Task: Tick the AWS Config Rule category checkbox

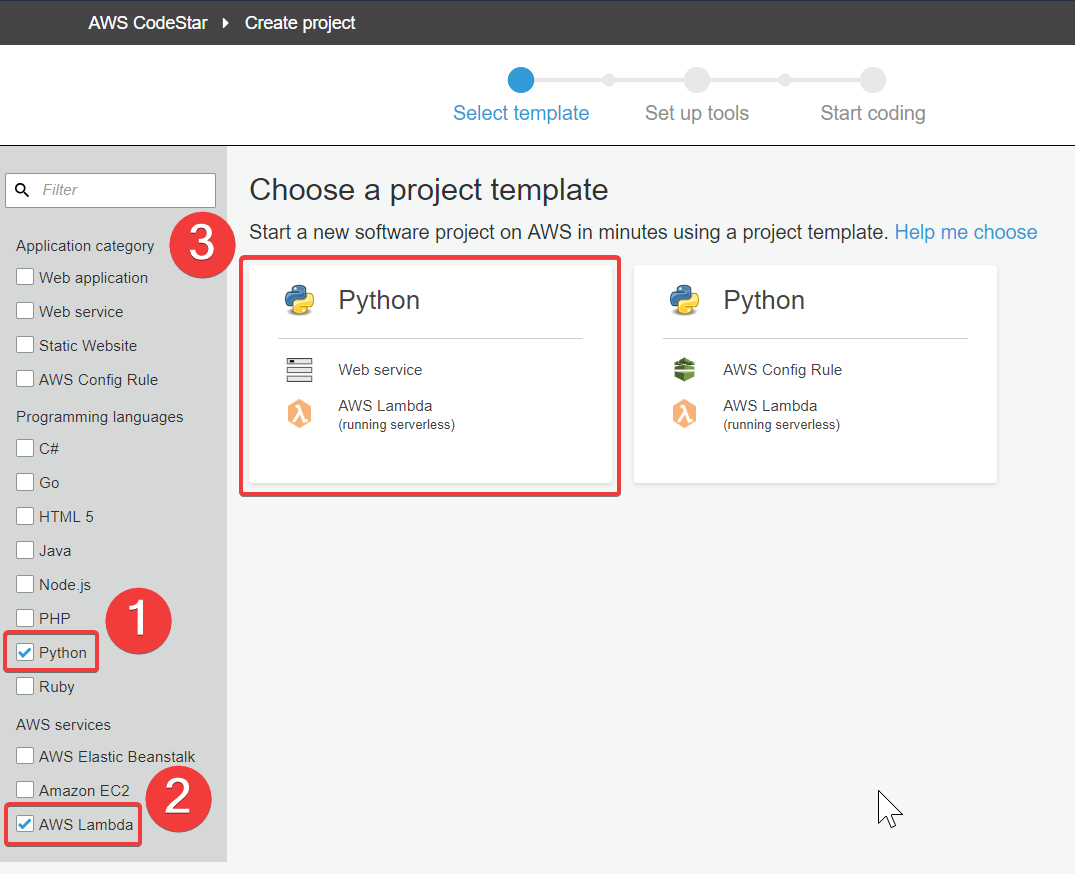Action: 25,378
